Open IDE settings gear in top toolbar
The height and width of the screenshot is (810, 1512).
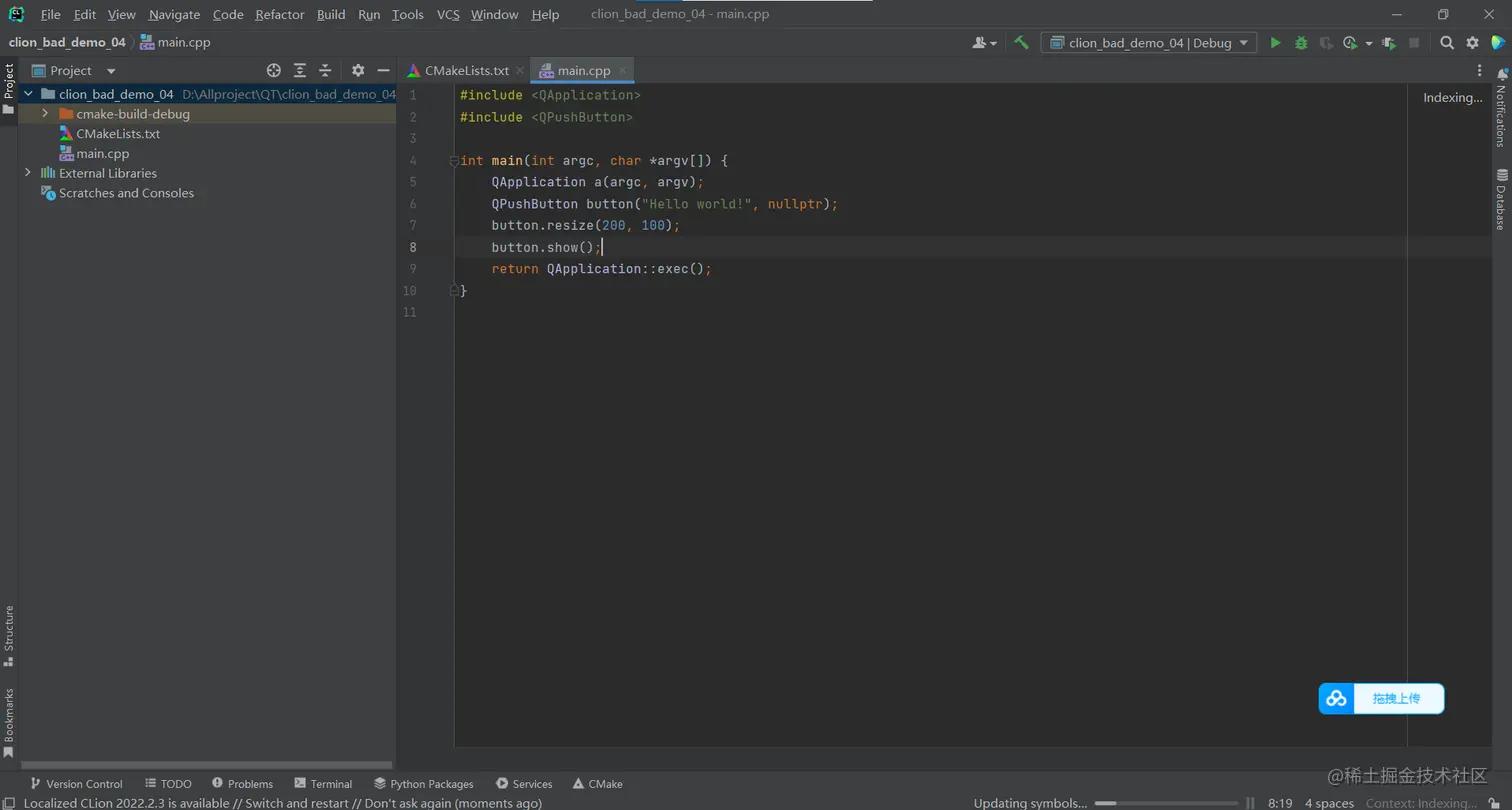pyautogui.click(x=1472, y=43)
